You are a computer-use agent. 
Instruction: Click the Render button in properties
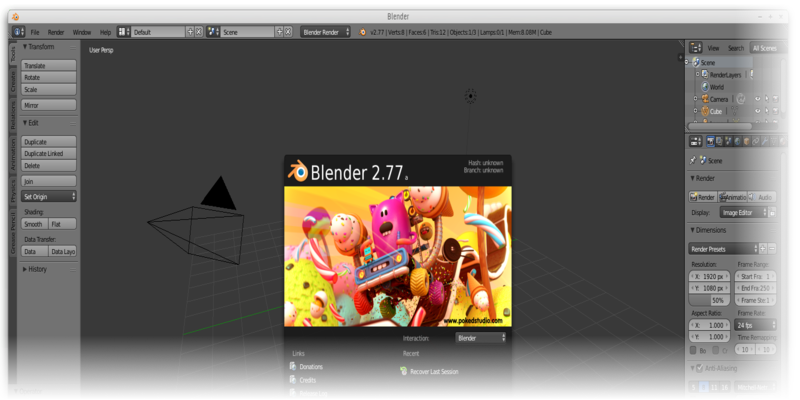[x=703, y=197]
